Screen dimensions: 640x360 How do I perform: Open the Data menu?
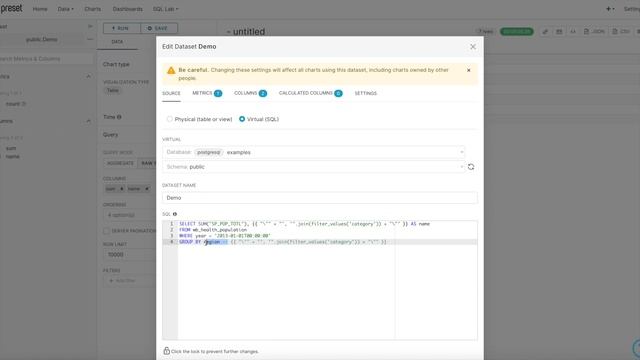65,9
